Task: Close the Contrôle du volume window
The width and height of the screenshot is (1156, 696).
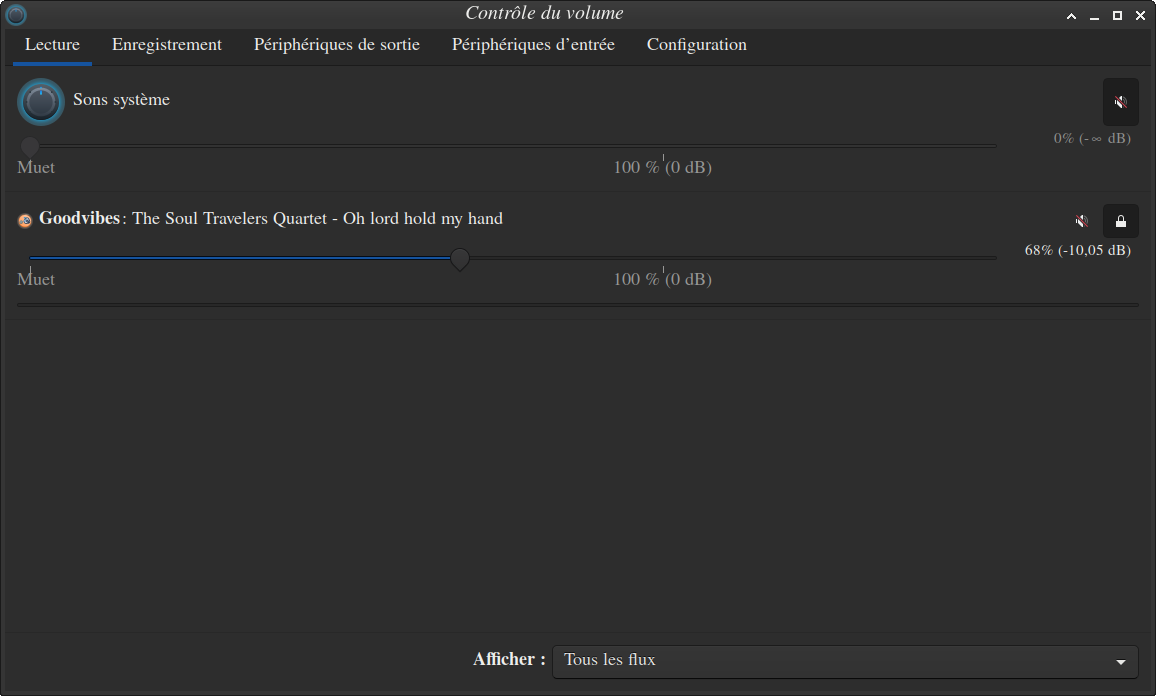Action: [1141, 15]
